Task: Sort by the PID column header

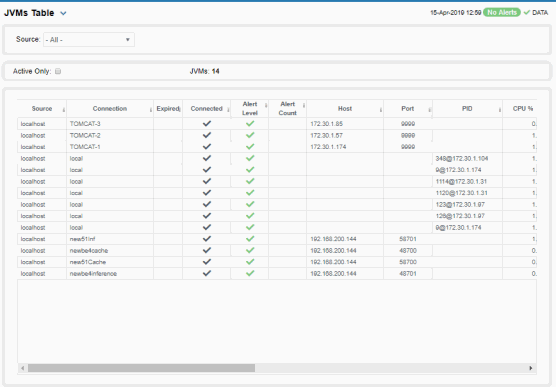Action: [x=467, y=109]
